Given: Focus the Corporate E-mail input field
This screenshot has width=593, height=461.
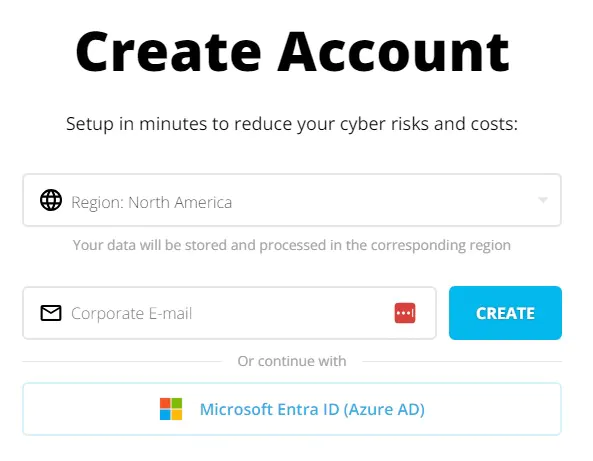Looking at the screenshot, I should (x=230, y=313).
